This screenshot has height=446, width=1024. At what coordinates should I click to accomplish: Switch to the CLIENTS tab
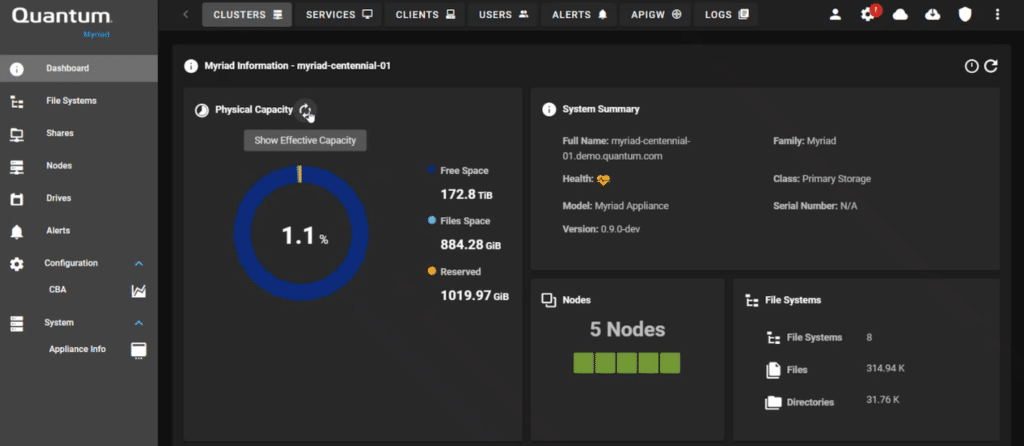(x=425, y=14)
